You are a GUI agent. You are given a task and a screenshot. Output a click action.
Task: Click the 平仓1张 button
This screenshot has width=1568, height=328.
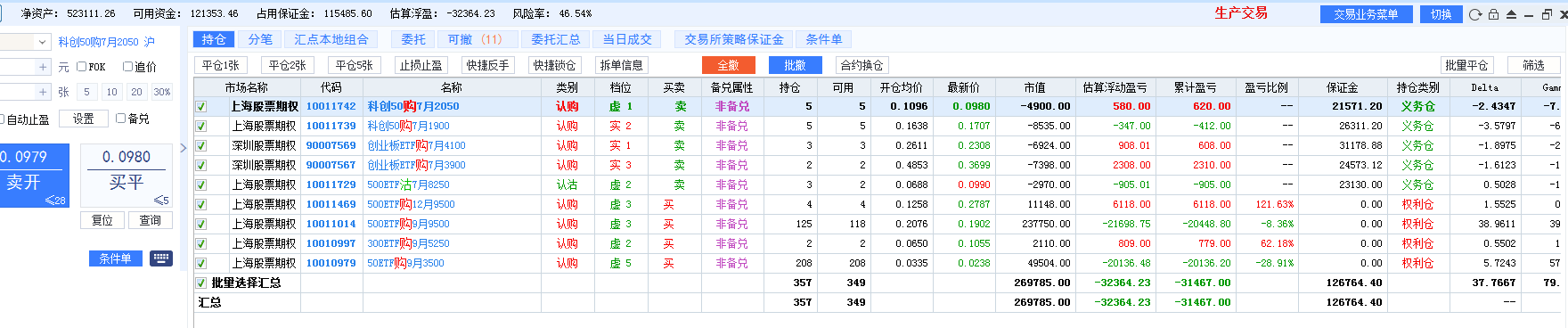point(220,65)
